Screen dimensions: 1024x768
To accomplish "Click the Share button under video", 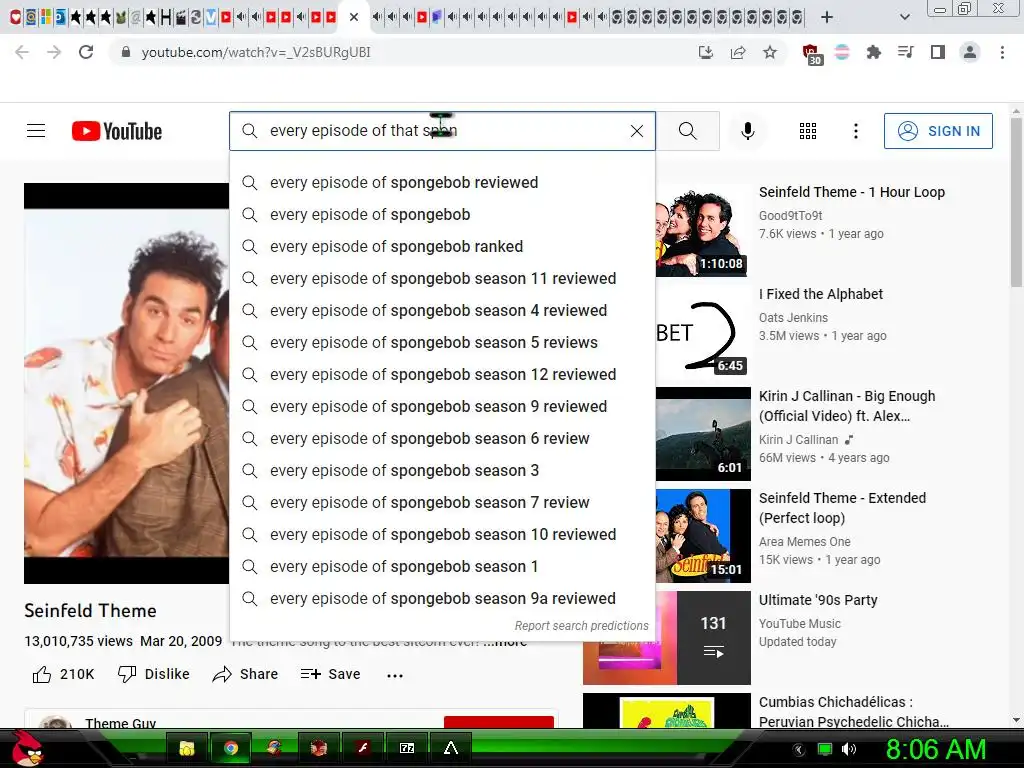I will pyautogui.click(x=245, y=674).
